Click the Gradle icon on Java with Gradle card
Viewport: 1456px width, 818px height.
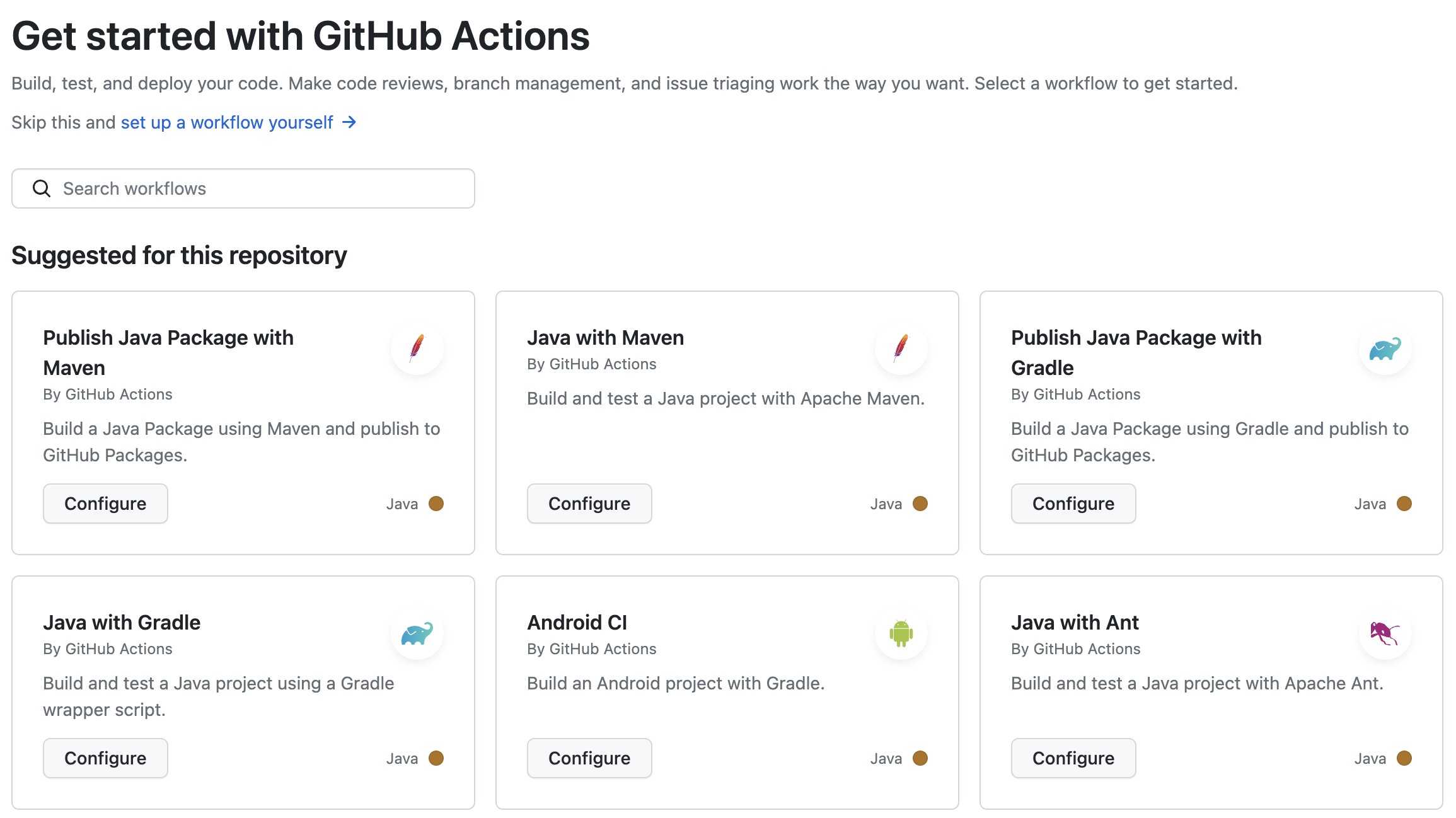tap(417, 633)
